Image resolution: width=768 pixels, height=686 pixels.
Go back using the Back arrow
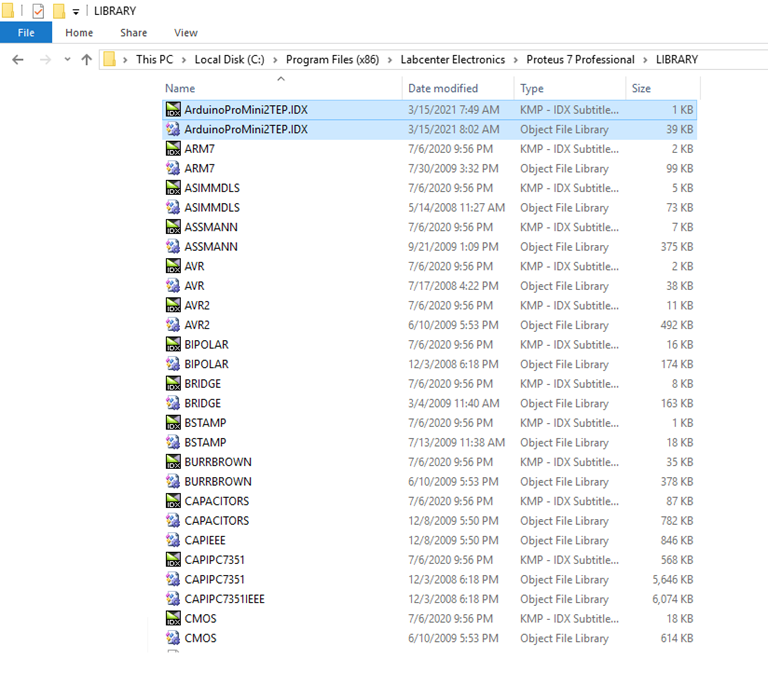click(18, 60)
